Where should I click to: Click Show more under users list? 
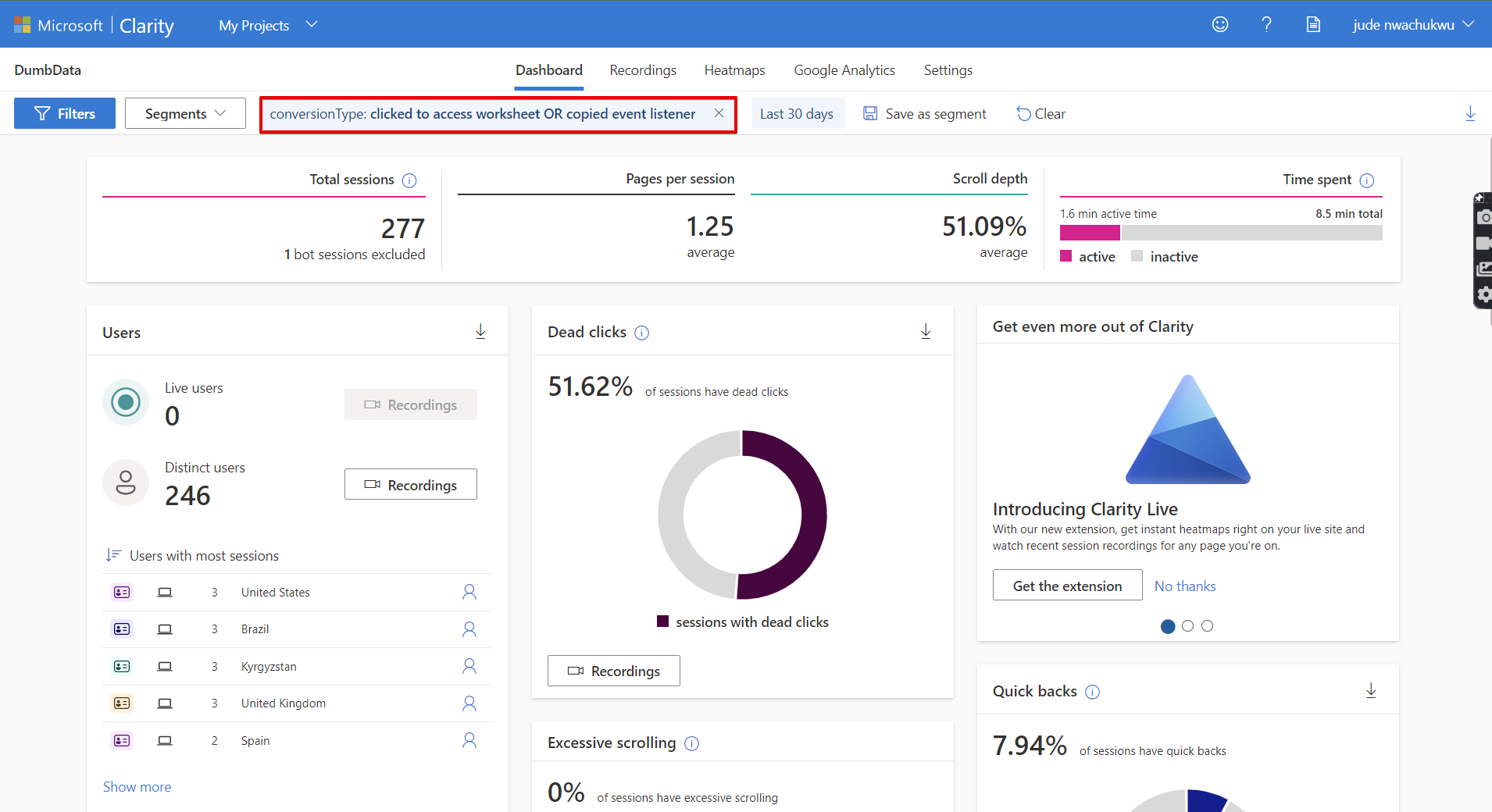(137, 786)
